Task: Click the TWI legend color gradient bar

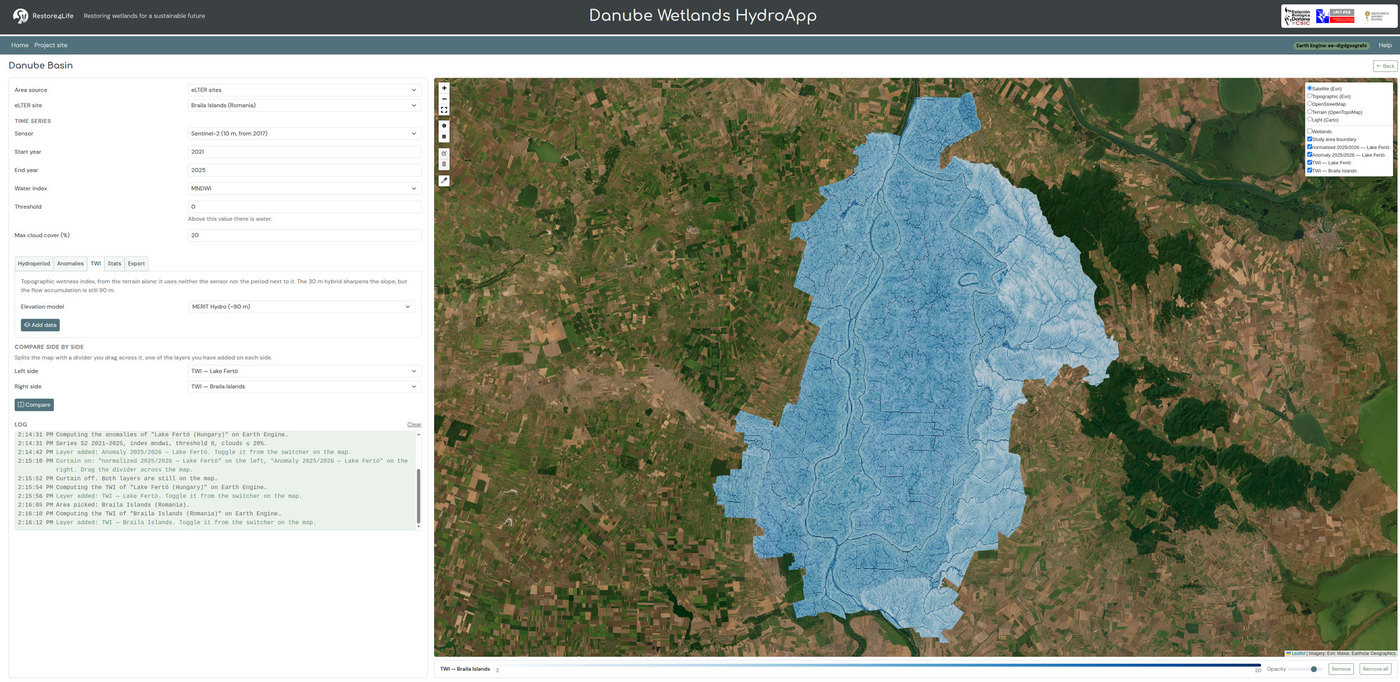Action: click(879, 665)
